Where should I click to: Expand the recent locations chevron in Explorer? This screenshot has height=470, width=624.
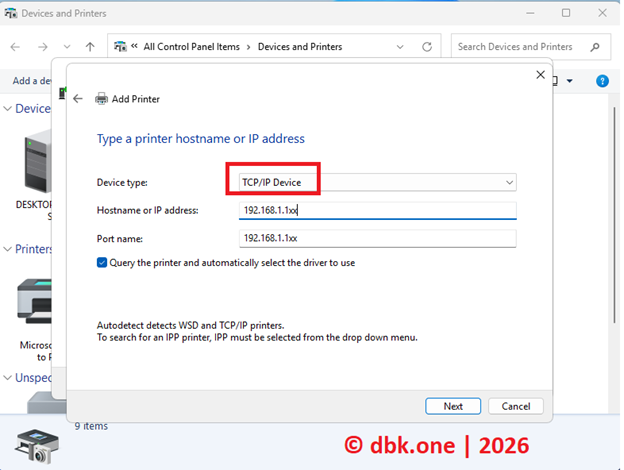click(67, 47)
